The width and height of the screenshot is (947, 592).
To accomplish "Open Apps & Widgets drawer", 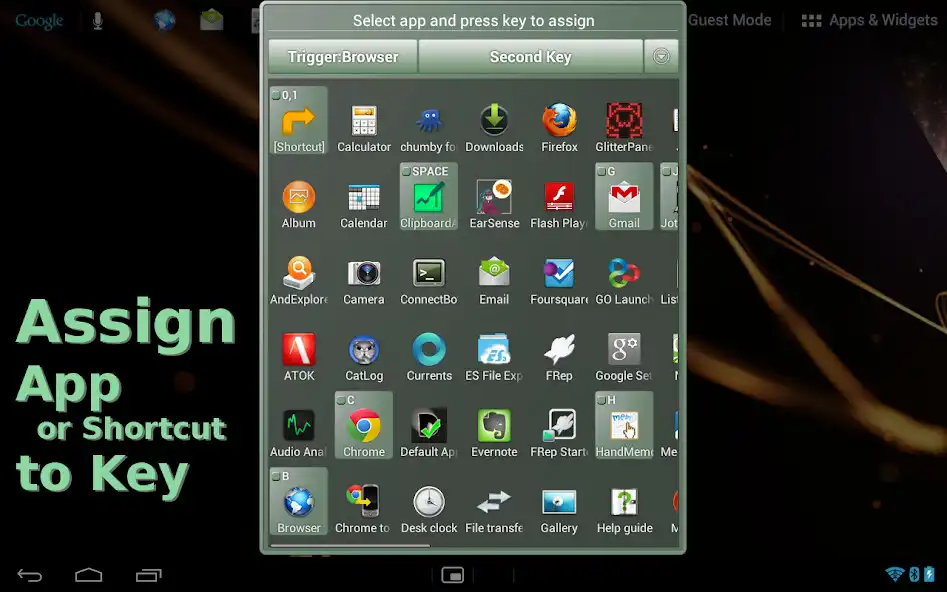I will (870, 20).
